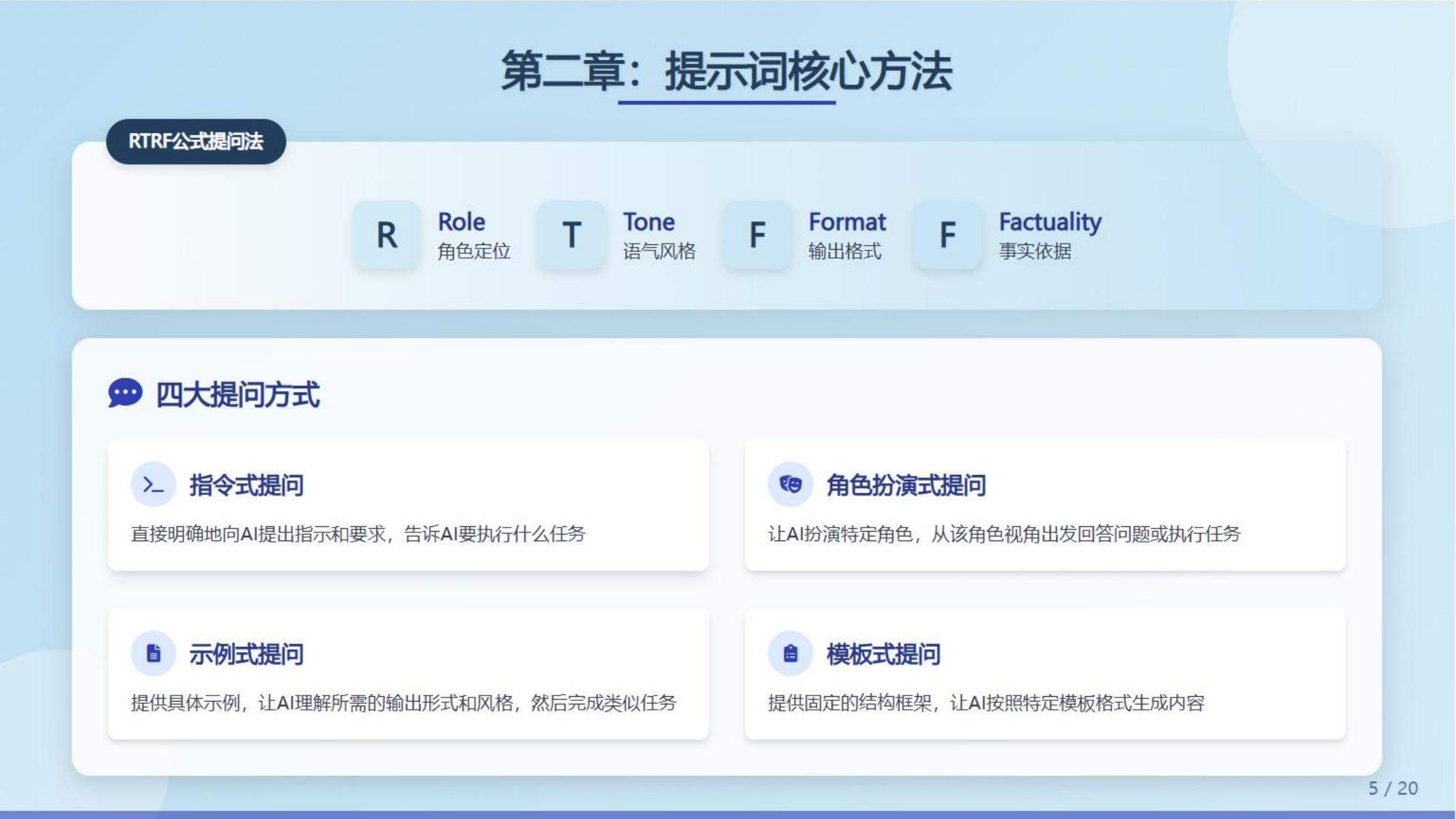Click the RTRF公式提问法 pill label
Image resolution: width=1456 pixels, height=819 pixels.
tap(196, 141)
